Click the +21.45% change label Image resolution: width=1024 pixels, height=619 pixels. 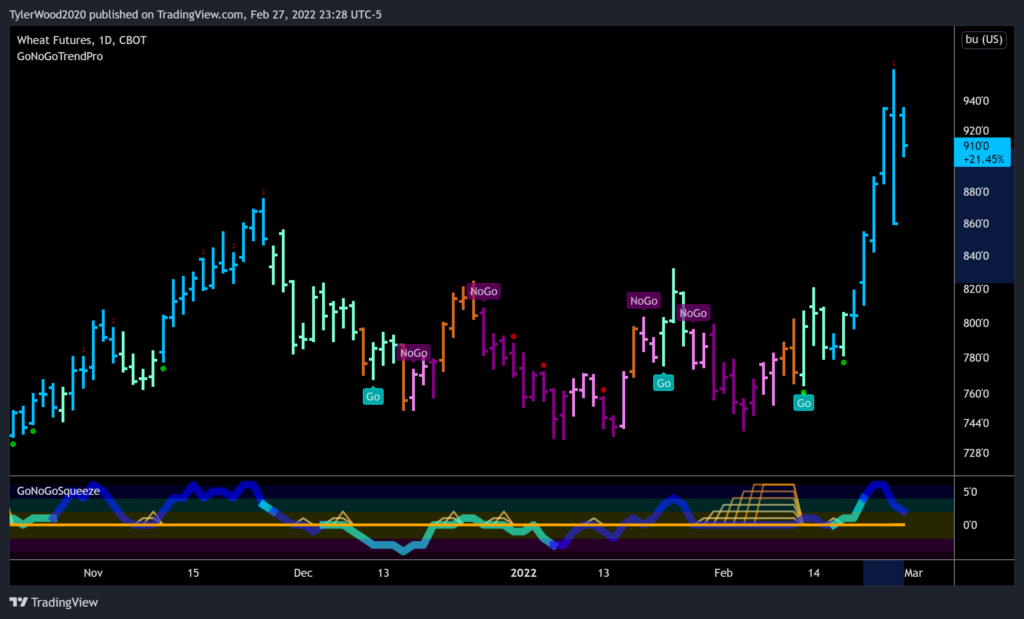click(983, 159)
